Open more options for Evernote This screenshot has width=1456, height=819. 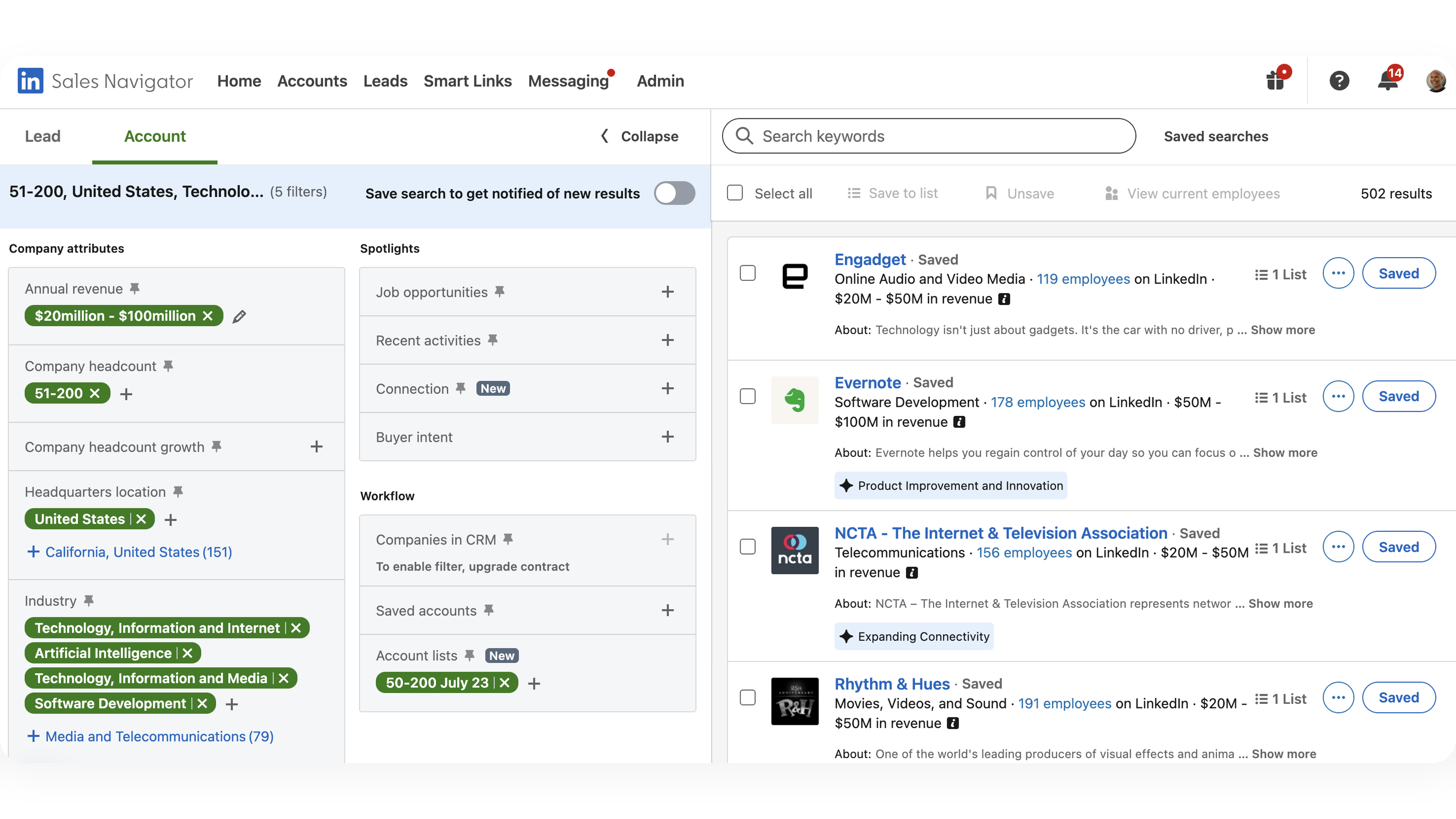[x=1338, y=396]
